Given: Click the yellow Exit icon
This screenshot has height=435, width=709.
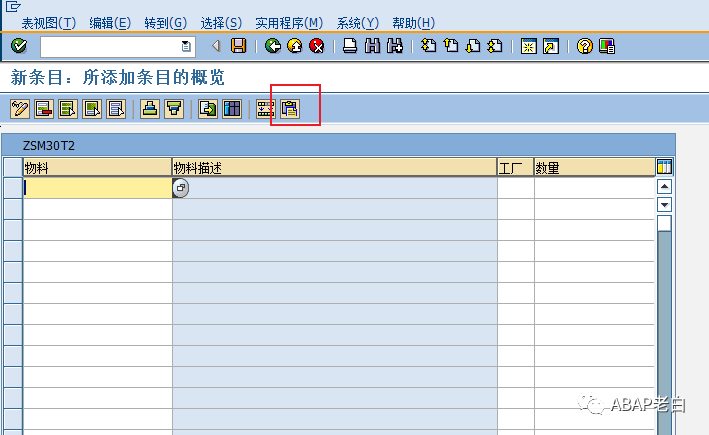Looking at the screenshot, I should coord(295,46).
